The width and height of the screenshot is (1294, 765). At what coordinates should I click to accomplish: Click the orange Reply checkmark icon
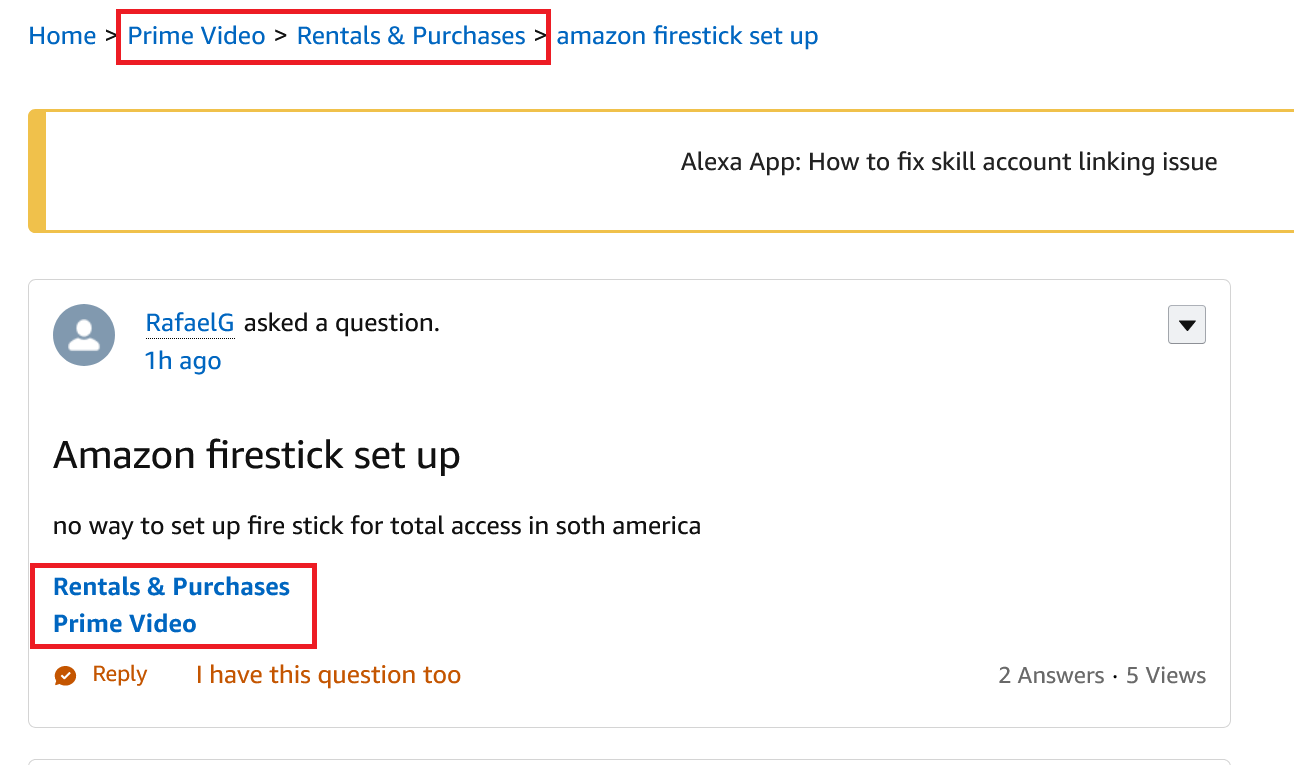coord(64,675)
